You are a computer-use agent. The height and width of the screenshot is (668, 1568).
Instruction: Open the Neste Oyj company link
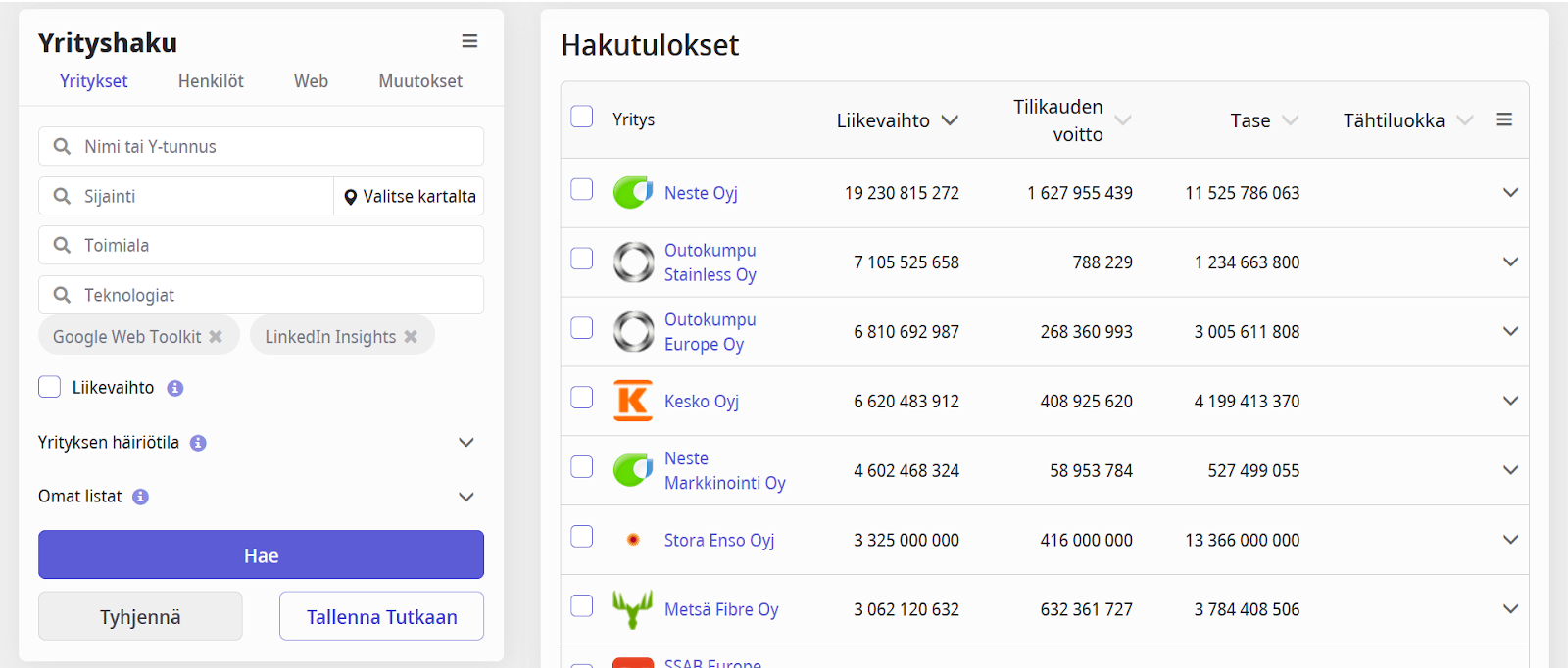[701, 193]
